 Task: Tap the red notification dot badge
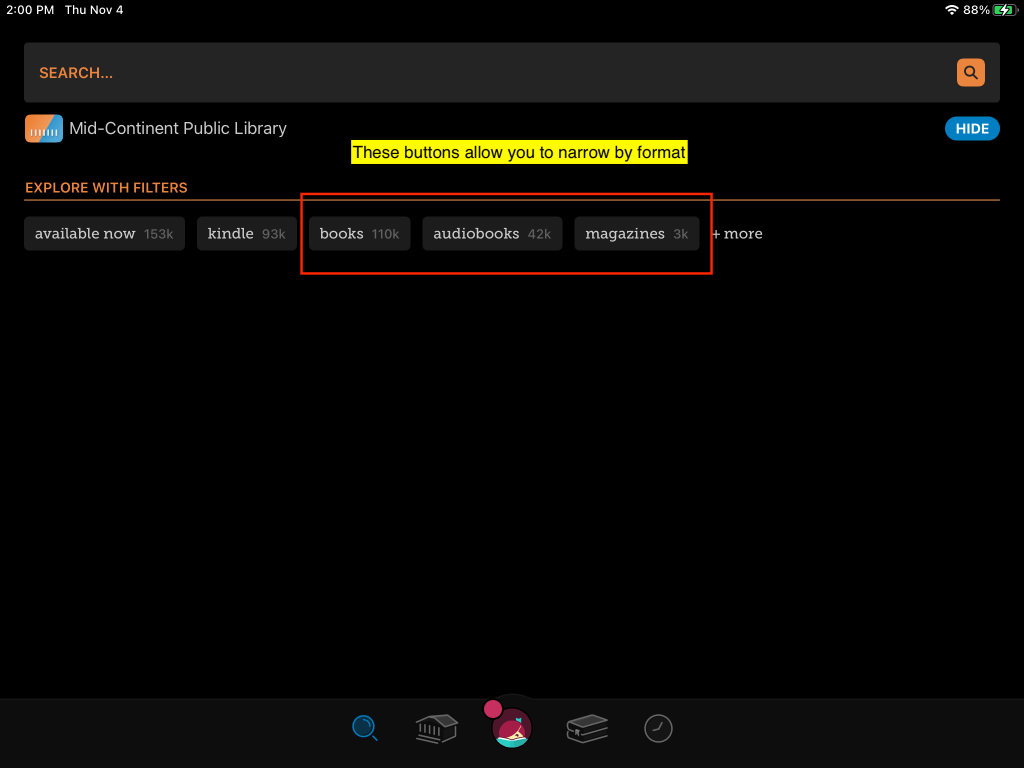pos(492,709)
